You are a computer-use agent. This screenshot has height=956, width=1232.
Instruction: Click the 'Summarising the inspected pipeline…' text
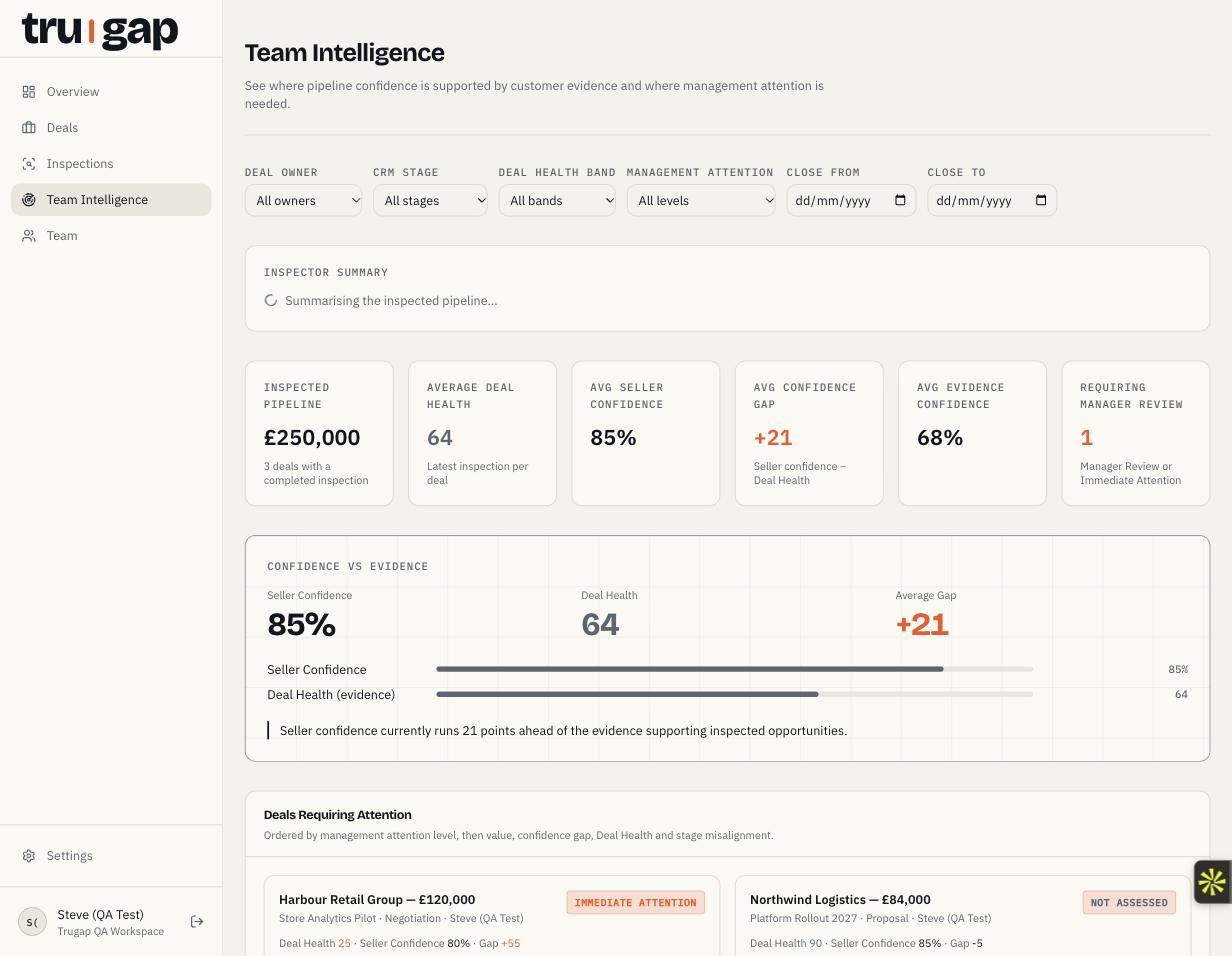click(x=391, y=301)
